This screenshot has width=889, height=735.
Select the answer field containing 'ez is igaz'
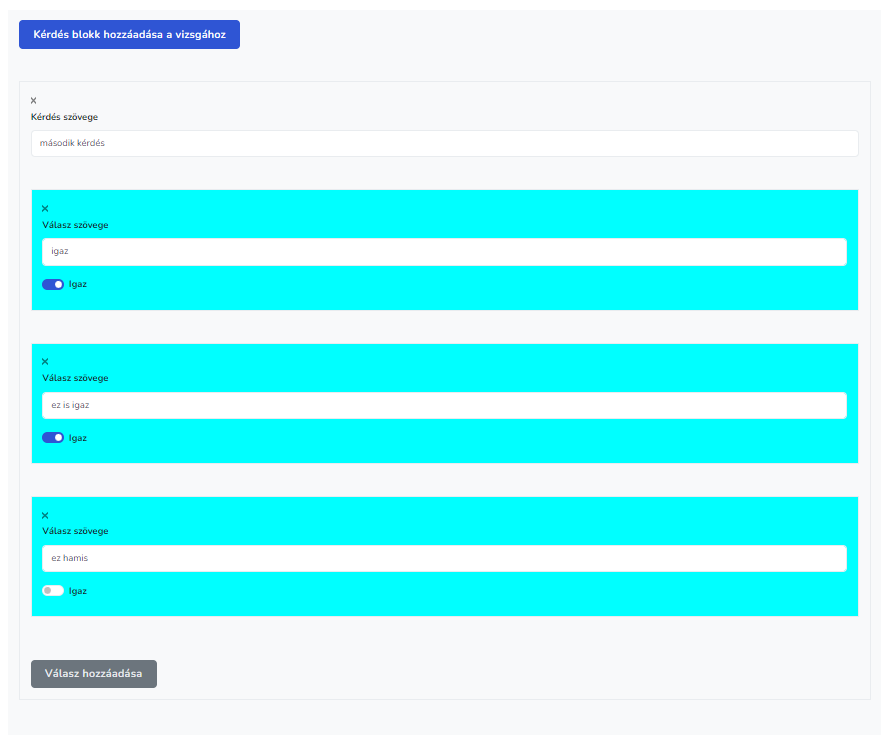444,405
